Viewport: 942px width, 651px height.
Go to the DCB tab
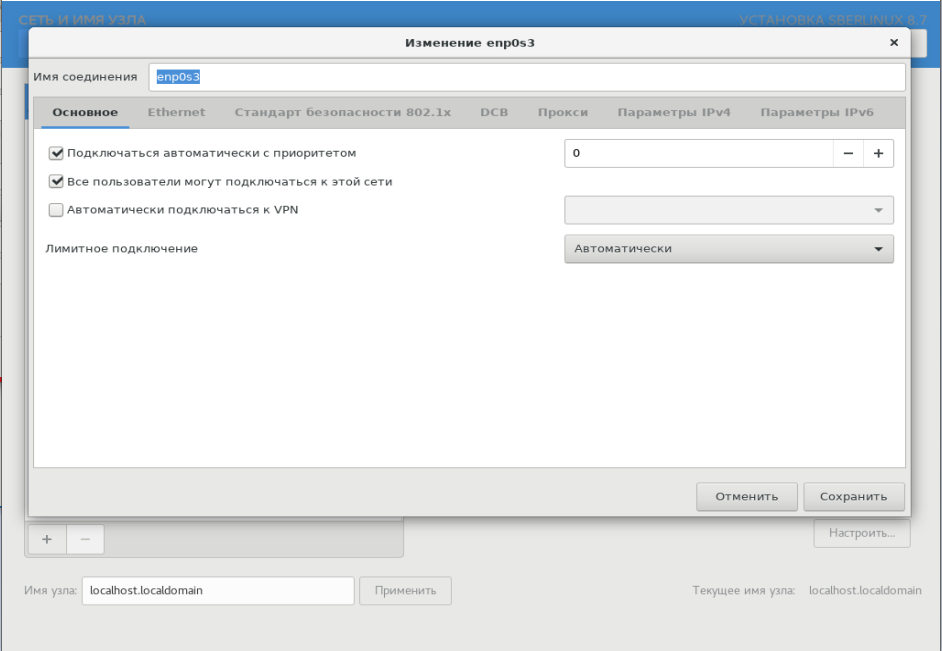494,113
